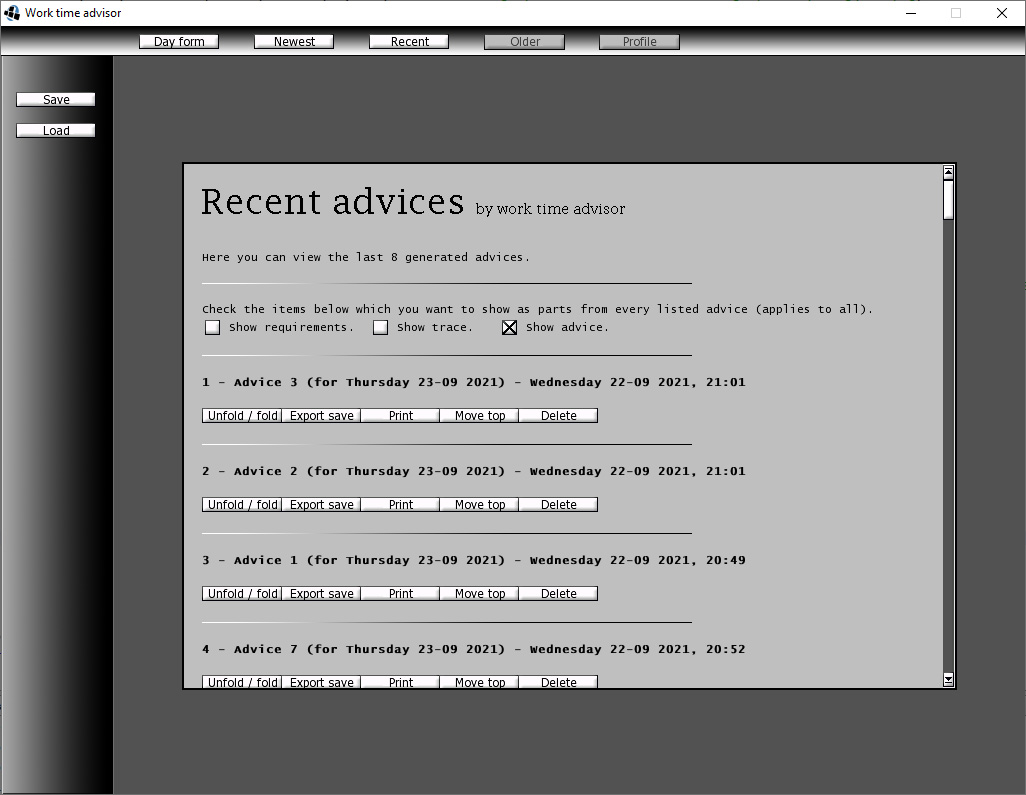Export save for Advice 3

pos(321,415)
